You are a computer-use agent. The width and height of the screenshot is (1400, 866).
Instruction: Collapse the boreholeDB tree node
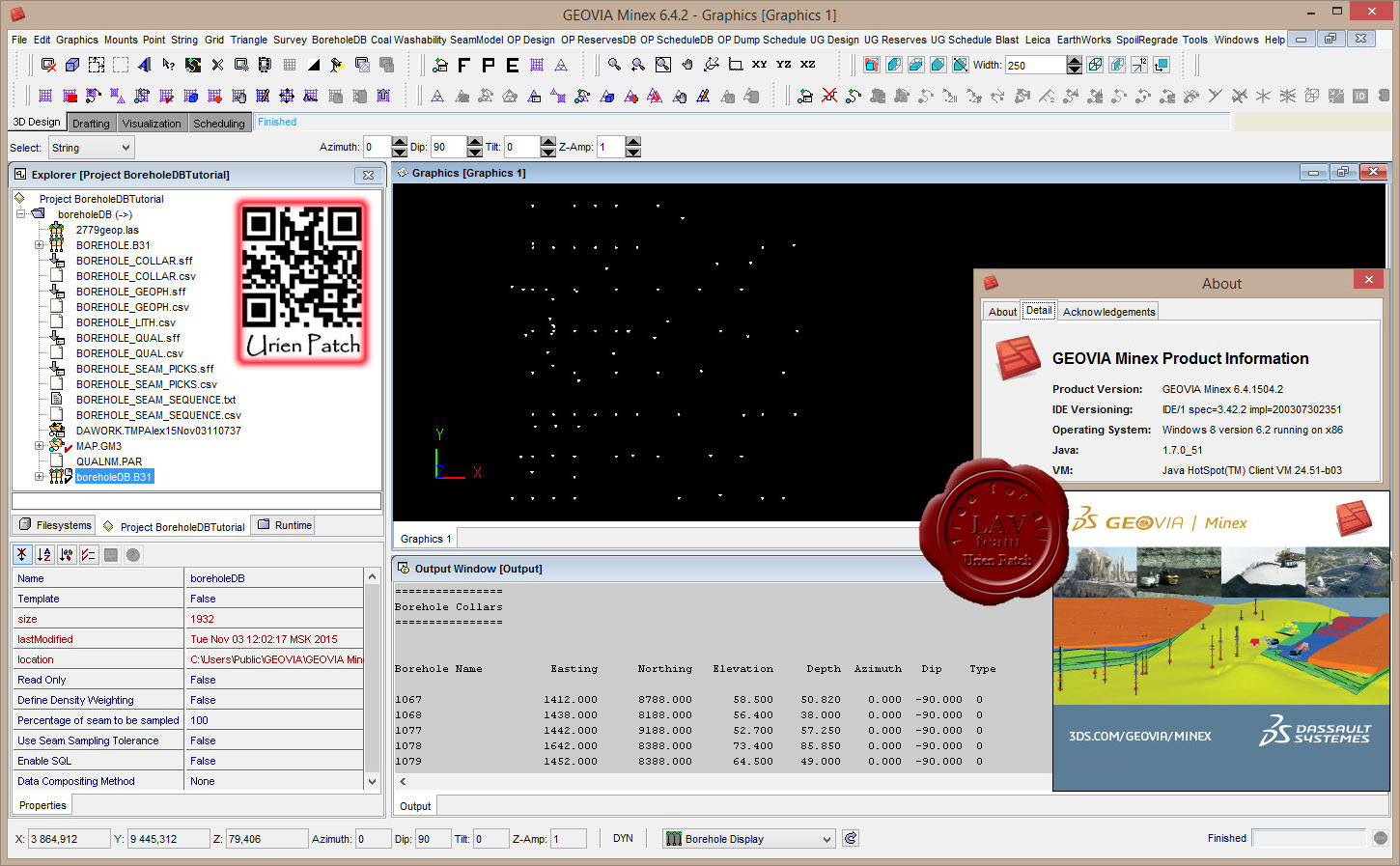click(21, 214)
